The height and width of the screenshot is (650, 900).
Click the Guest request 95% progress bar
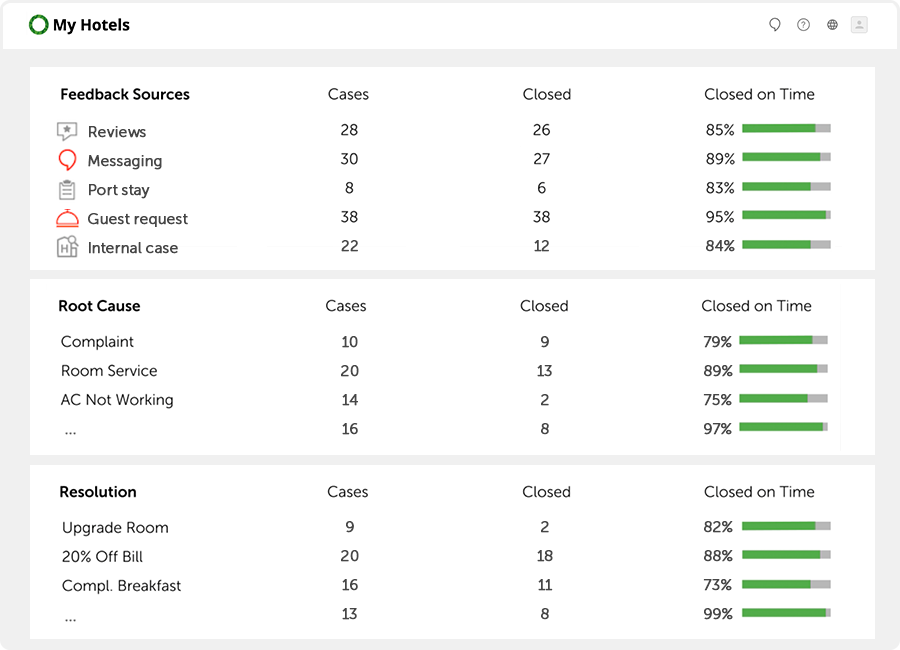[786, 215]
